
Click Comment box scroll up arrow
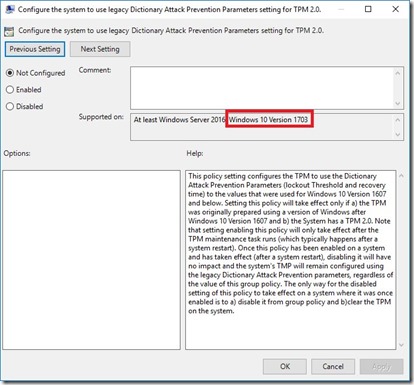(x=398, y=73)
